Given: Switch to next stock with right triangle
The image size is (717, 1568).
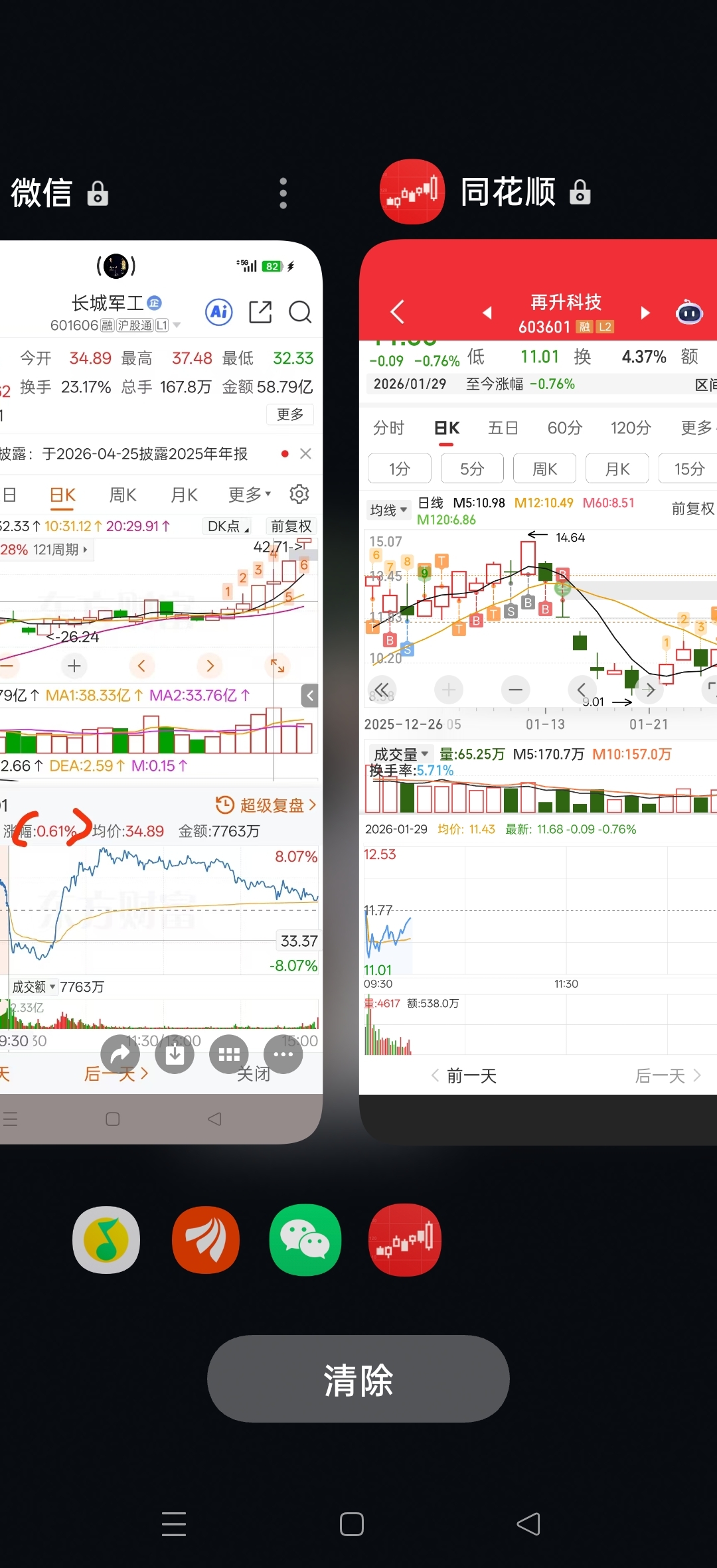Looking at the screenshot, I should (x=645, y=313).
